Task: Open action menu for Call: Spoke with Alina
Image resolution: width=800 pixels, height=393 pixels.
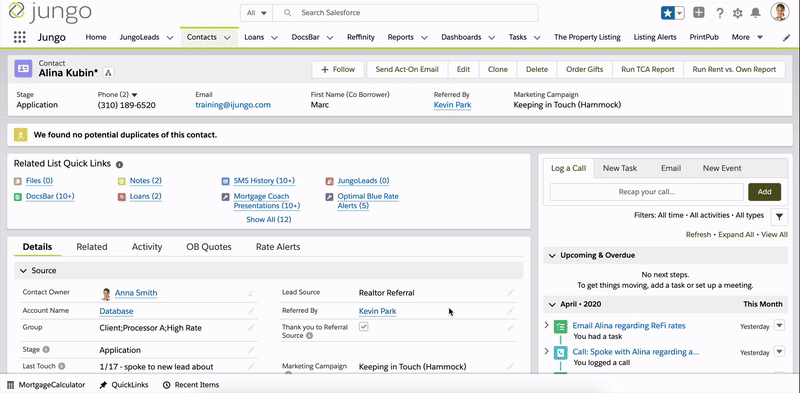Action: tap(779, 352)
